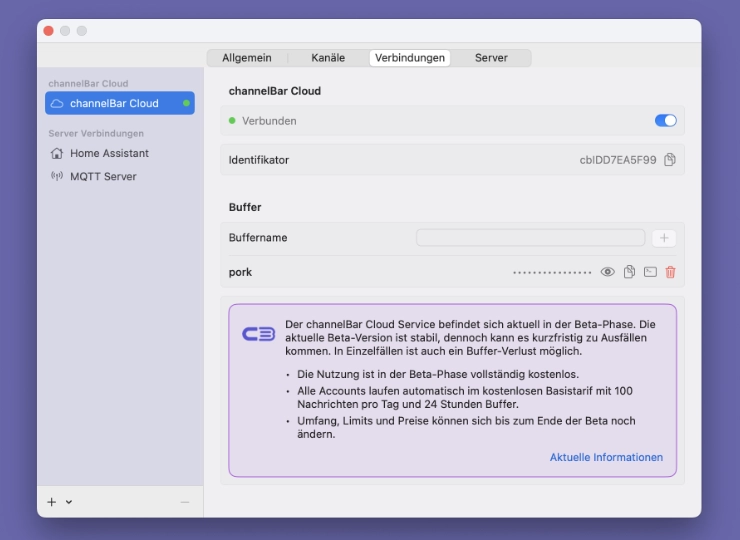Click the cloud icon in sidebar
This screenshot has height=540, width=740.
(x=57, y=103)
